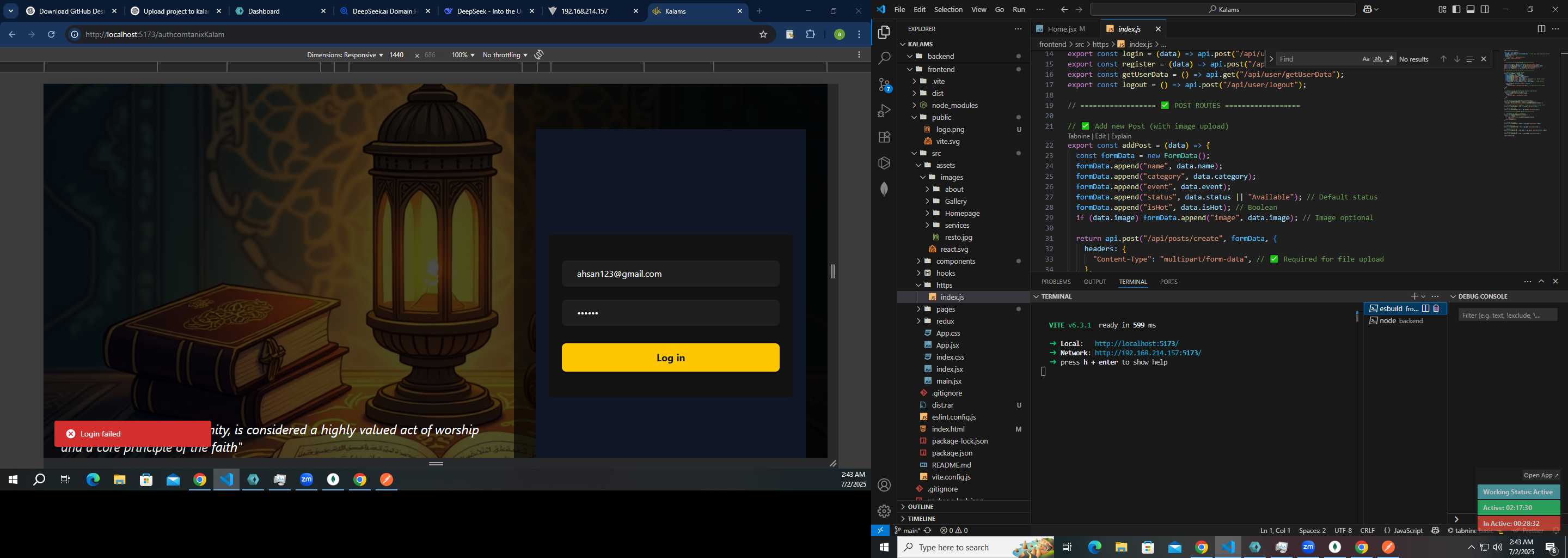Click the rotate icon in the device toolbar

coord(538,55)
